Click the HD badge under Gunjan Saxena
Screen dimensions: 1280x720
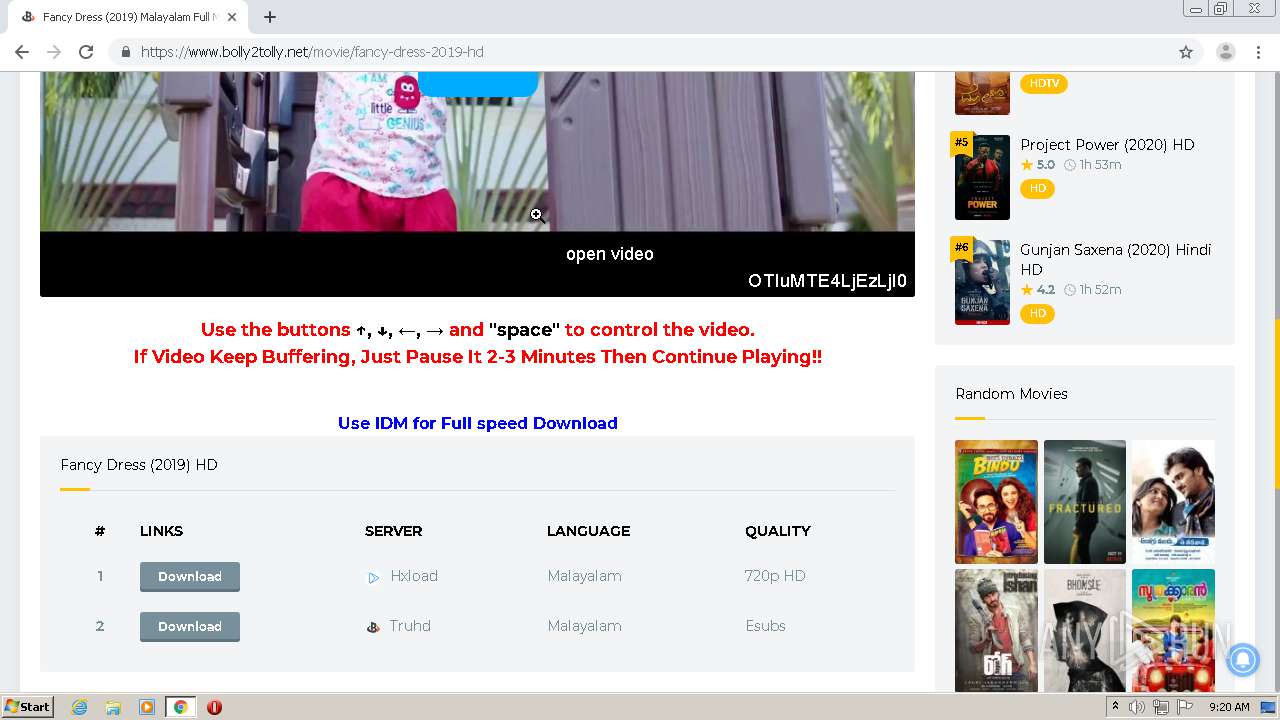[1038, 314]
